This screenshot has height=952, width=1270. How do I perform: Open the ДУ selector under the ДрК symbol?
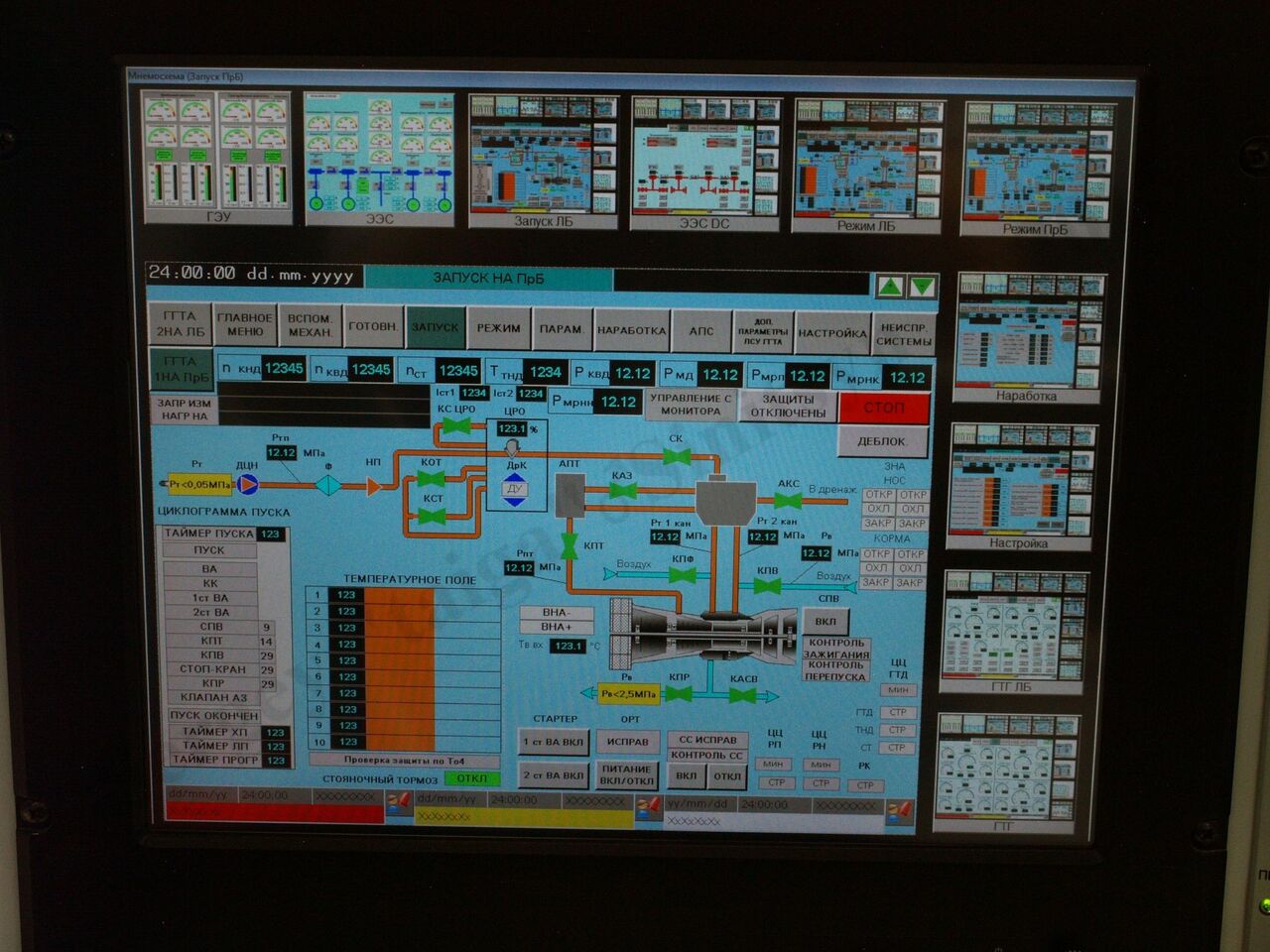coord(514,488)
